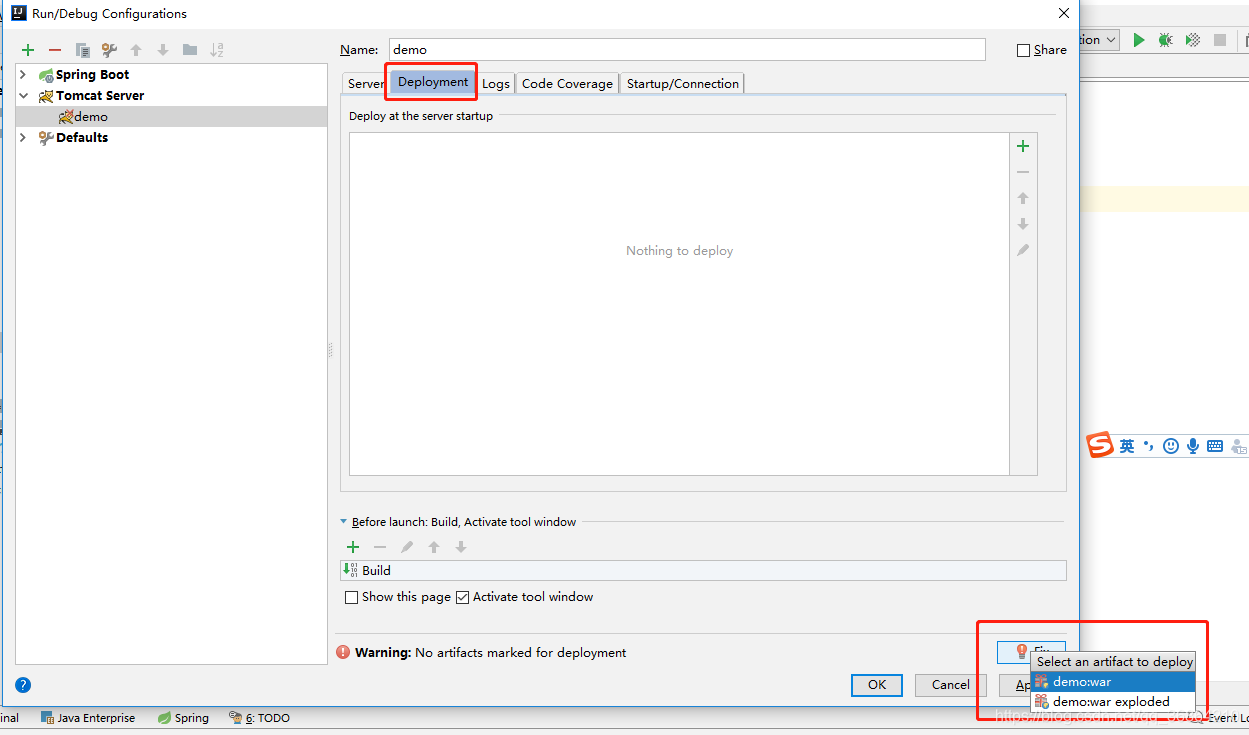Open Sogou soft keyboard icon
The height and width of the screenshot is (735, 1249).
pyautogui.click(x=1215, y=446)
